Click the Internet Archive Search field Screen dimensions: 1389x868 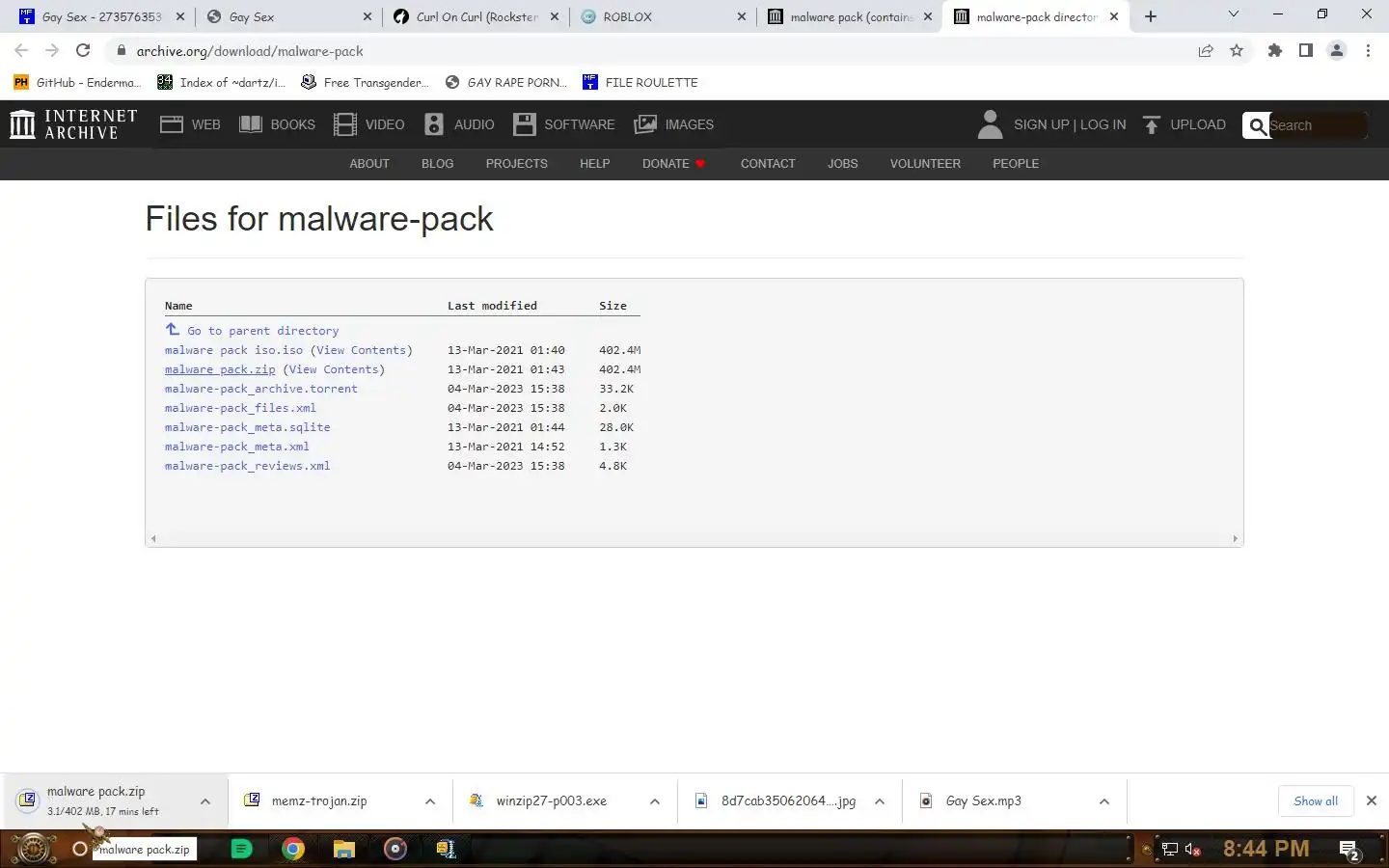tap(1318, 125)
